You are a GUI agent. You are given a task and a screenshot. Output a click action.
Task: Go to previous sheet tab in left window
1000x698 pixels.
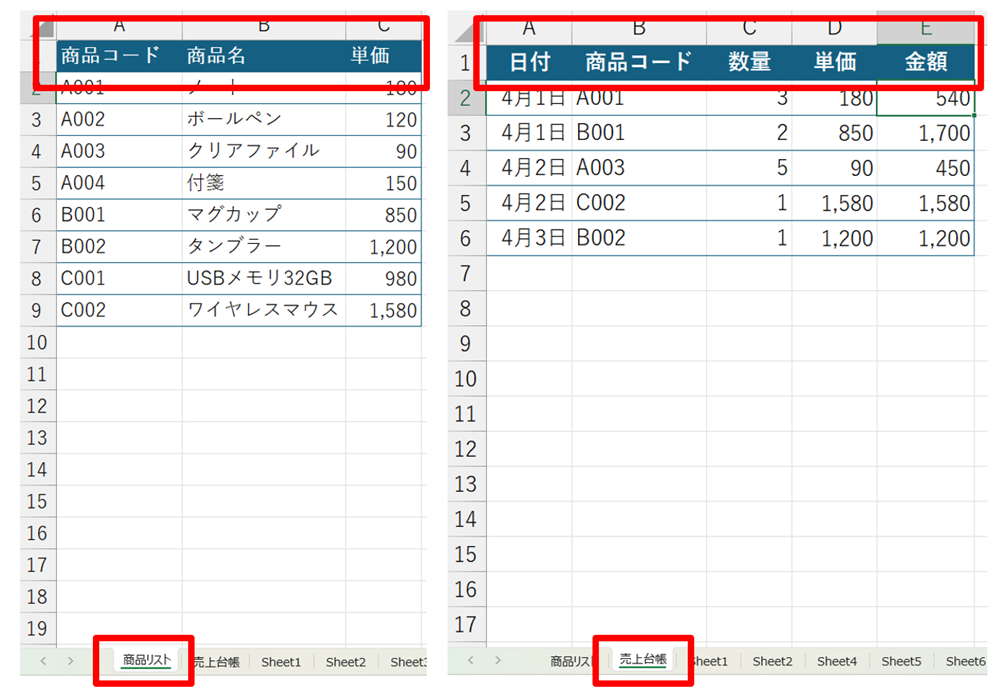(x=43, y=661)
